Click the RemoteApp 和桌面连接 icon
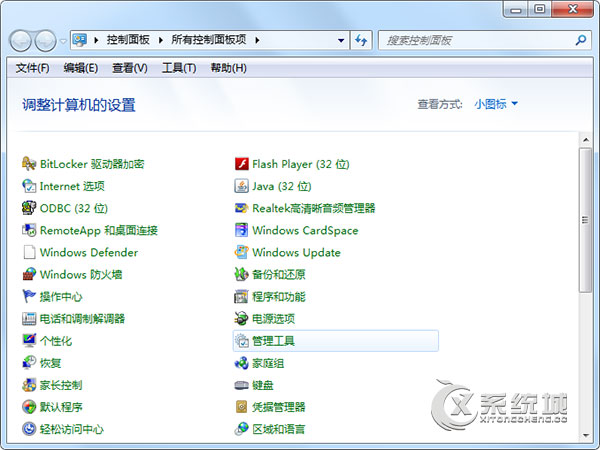This screenshot has height=450, width=600. (29, 230)
